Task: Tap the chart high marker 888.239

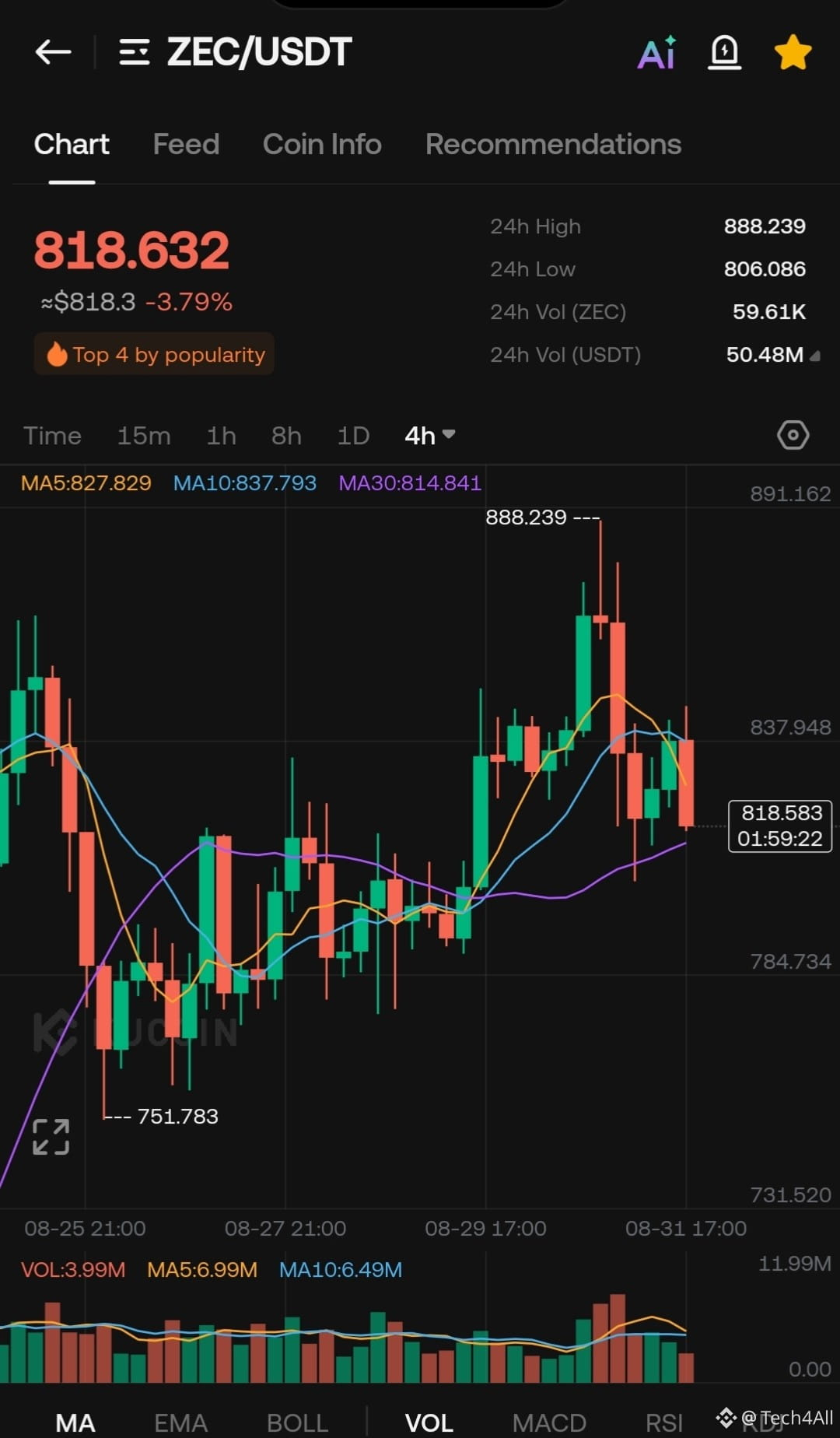Action: (x=526, y=517)
